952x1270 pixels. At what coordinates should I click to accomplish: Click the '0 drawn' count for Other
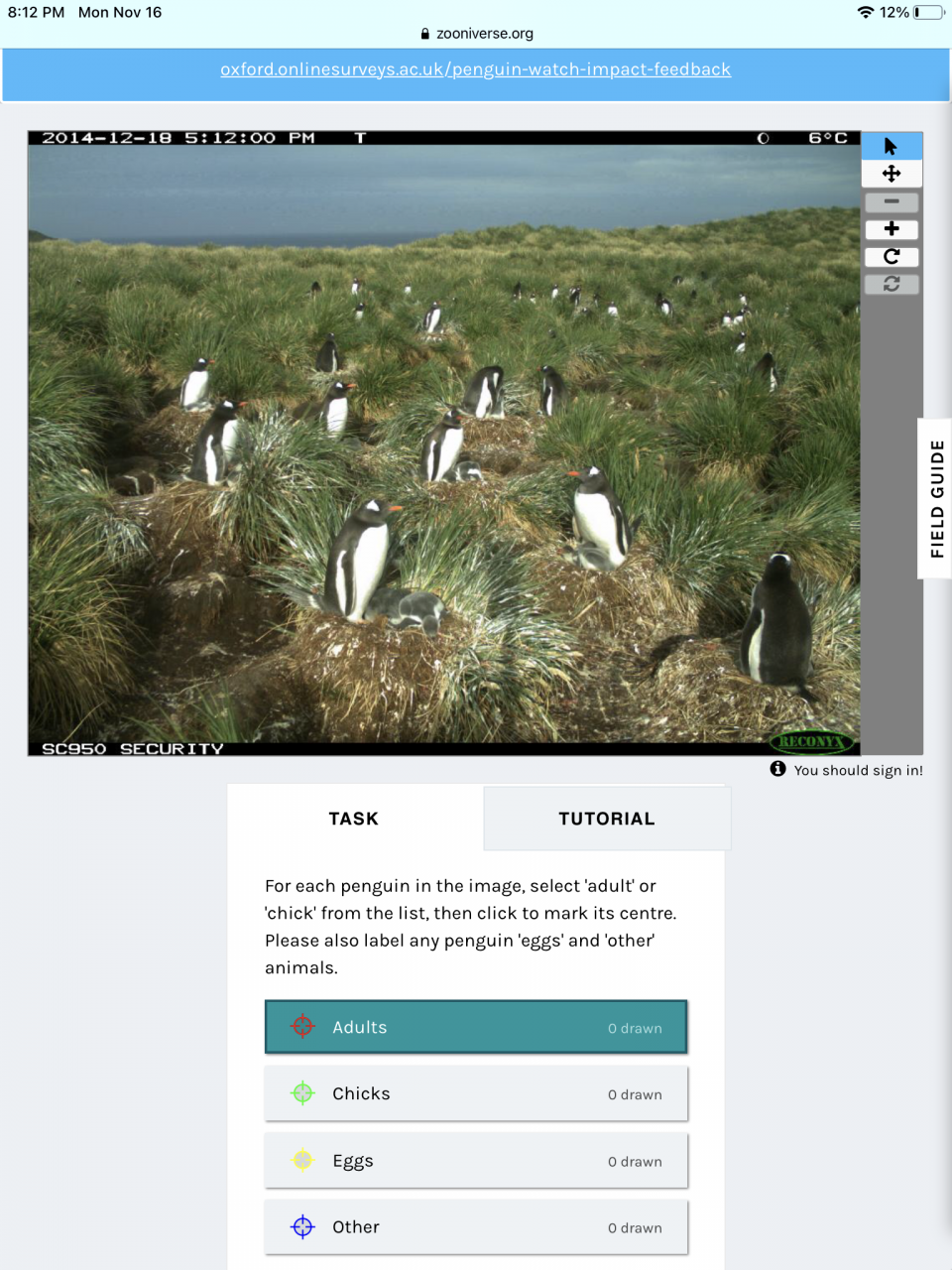click(635, 1227)
